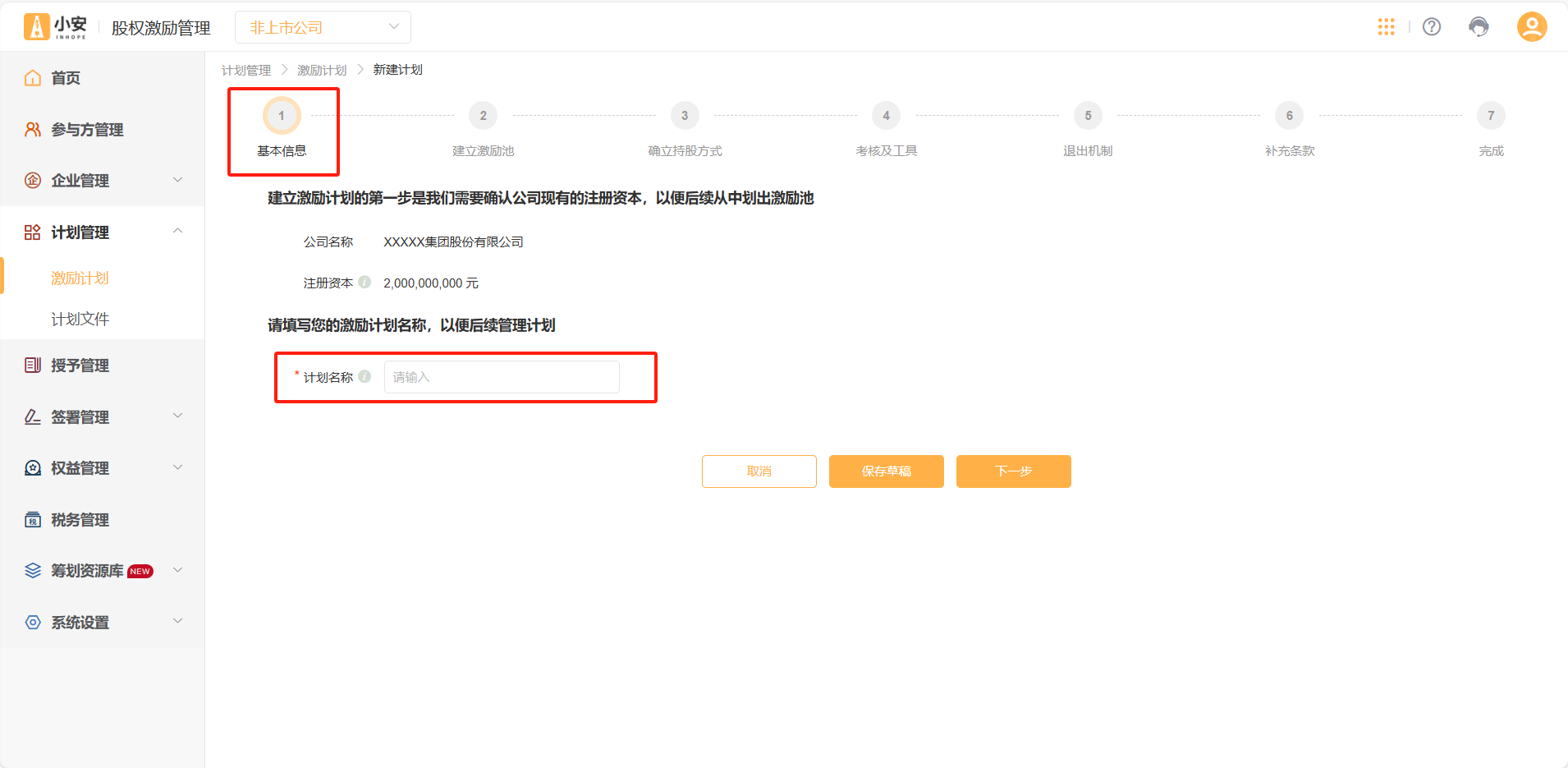1568x768 pixels.
Task: Expand the 筹划资源库 menu chevron
Action: pyautogui.click(x=178, y=570)
